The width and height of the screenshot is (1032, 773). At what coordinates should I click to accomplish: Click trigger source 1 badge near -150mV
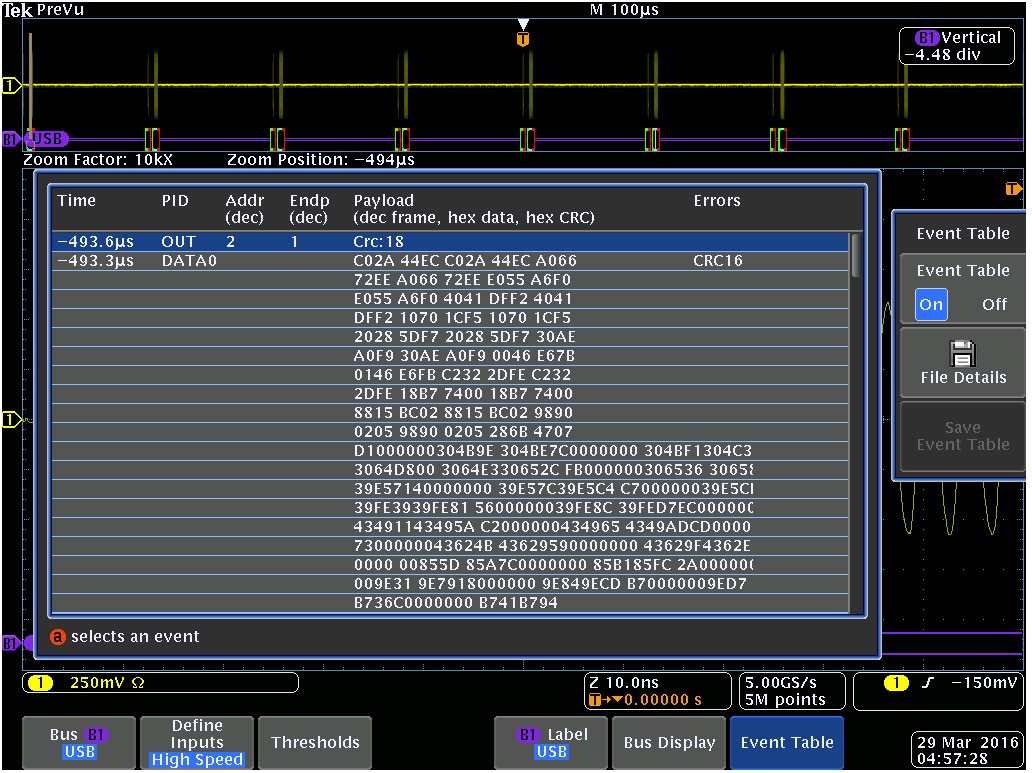click(895, 683)
